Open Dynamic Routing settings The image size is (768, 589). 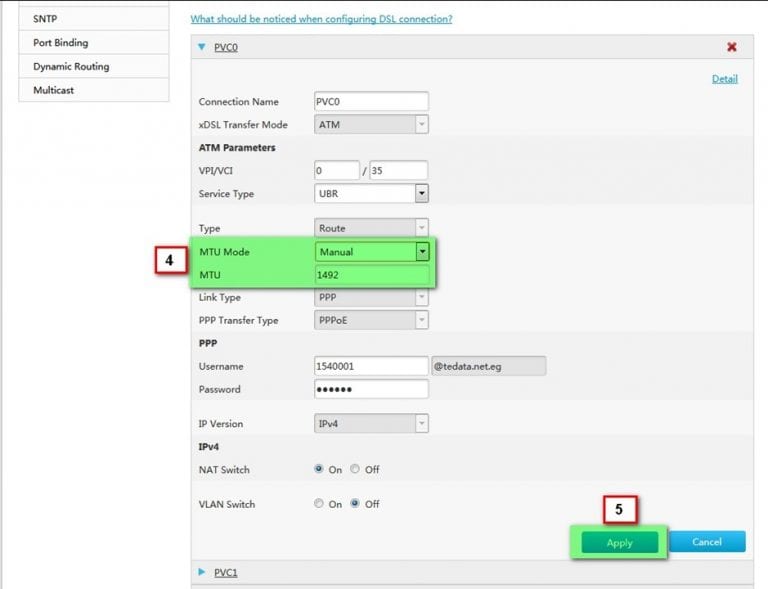click(x=71, y=66)
